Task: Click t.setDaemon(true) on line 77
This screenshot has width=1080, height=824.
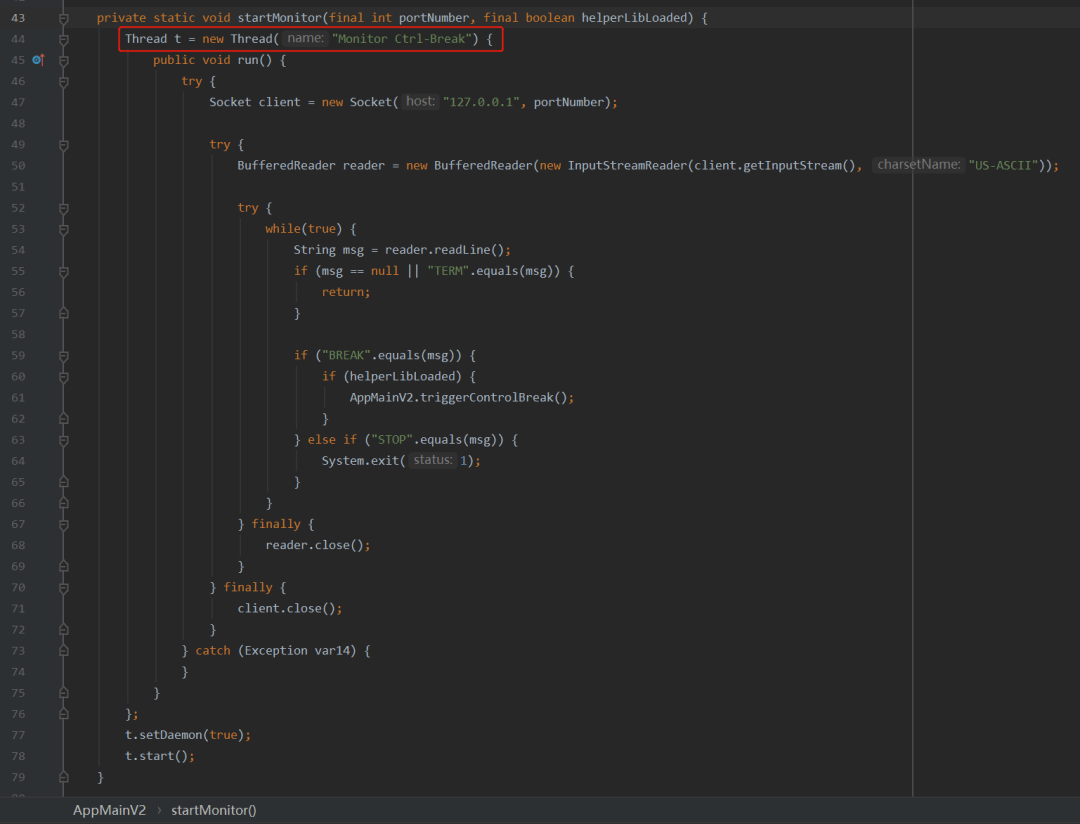Action: [184, 735]
